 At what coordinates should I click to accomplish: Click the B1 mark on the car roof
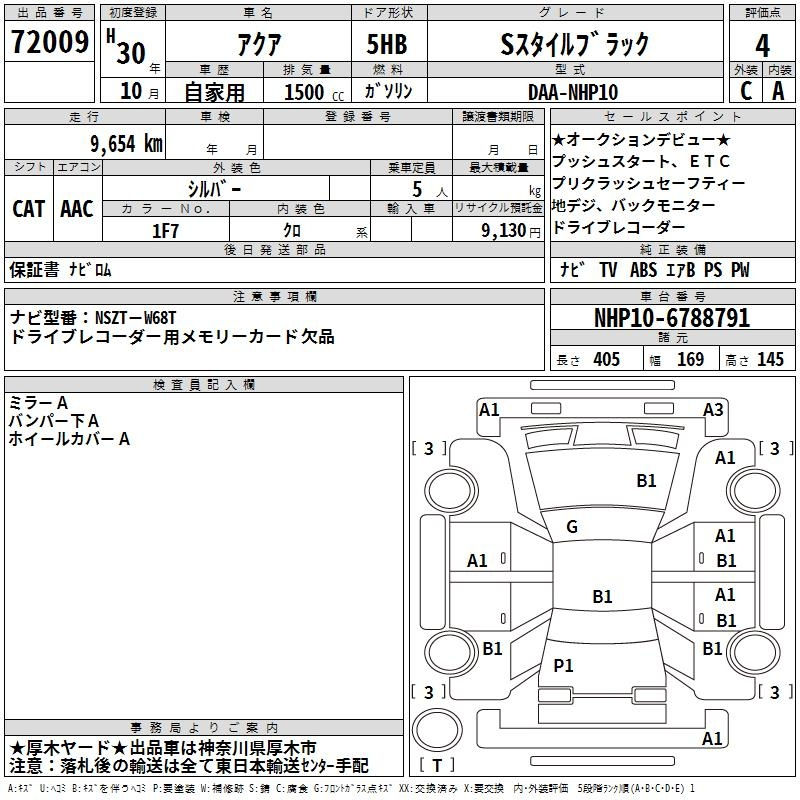click(x=602, y=597)
